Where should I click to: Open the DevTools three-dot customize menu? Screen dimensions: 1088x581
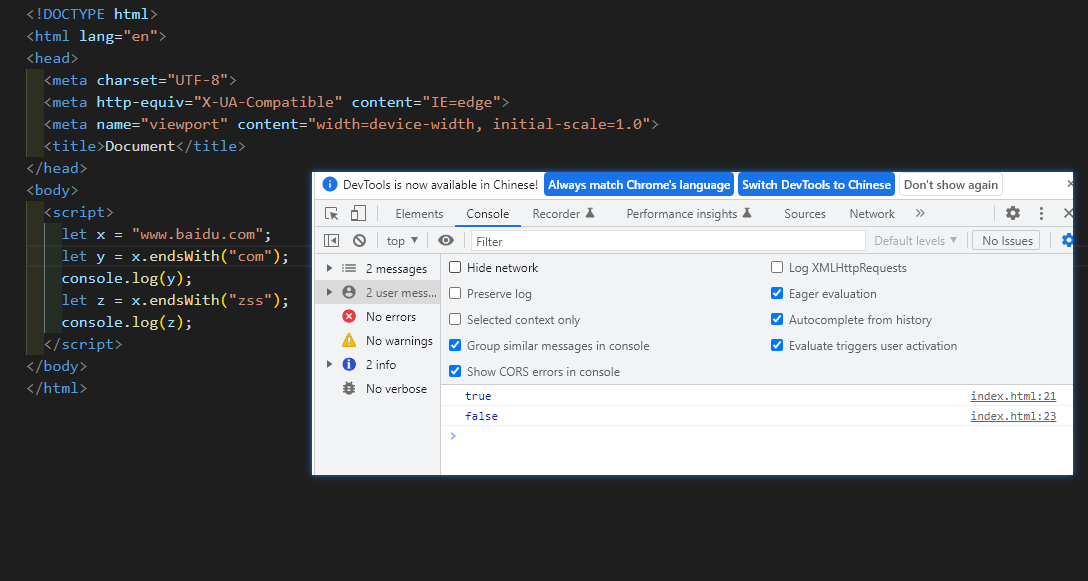click(x=1041, y=213)
